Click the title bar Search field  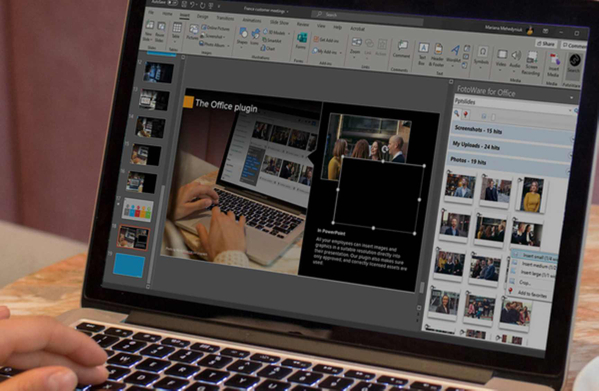(367, 16)
